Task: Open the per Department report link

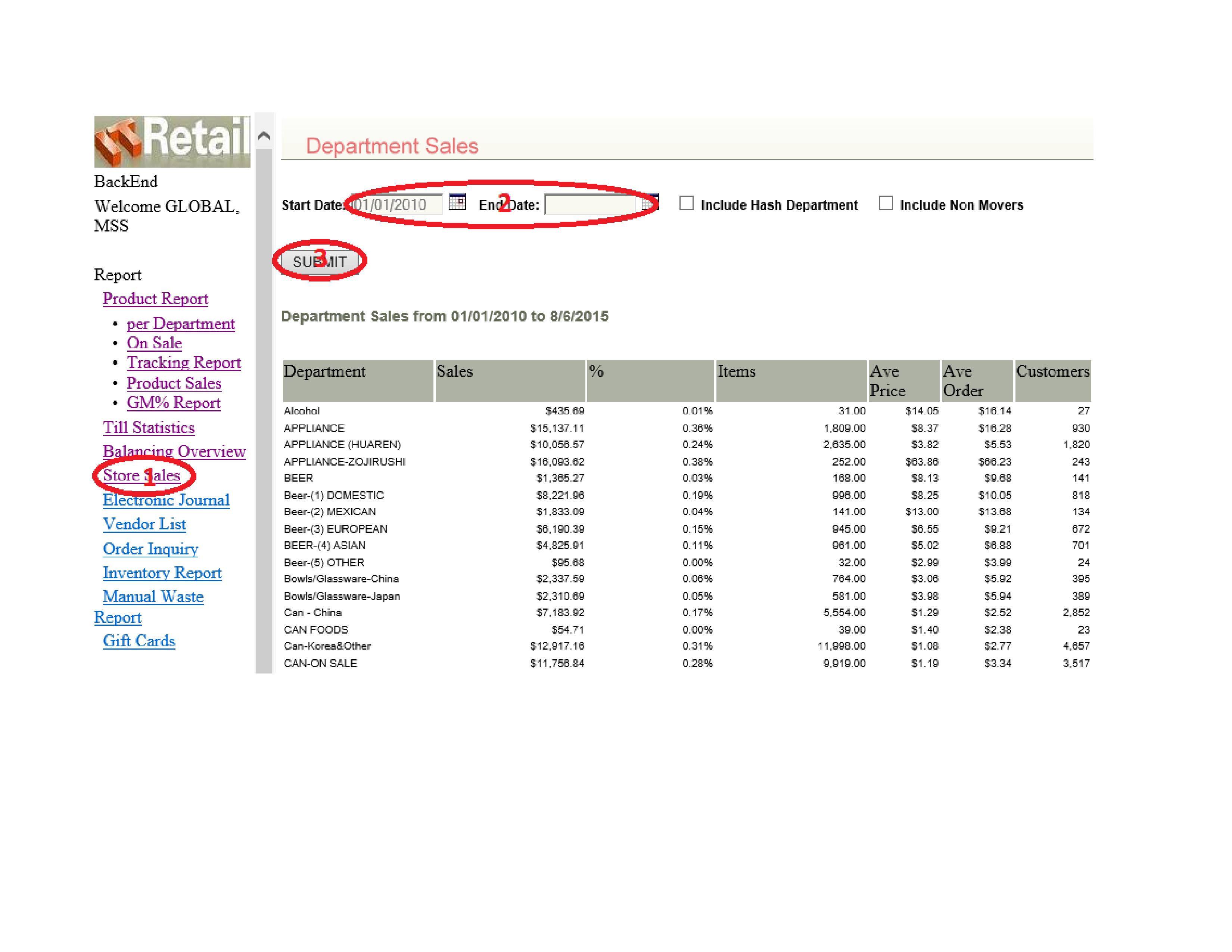Action: click(181, 324)
